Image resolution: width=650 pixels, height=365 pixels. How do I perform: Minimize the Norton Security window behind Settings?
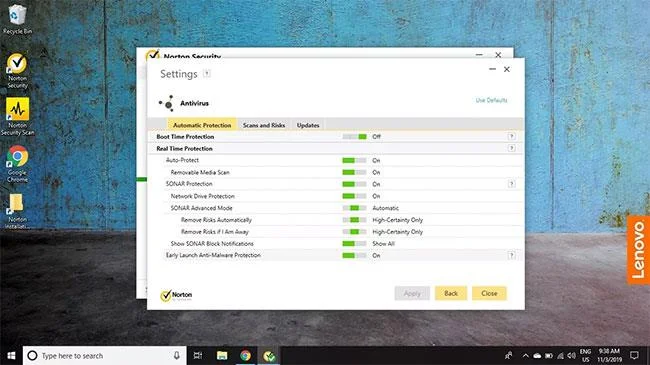point(479,54)
